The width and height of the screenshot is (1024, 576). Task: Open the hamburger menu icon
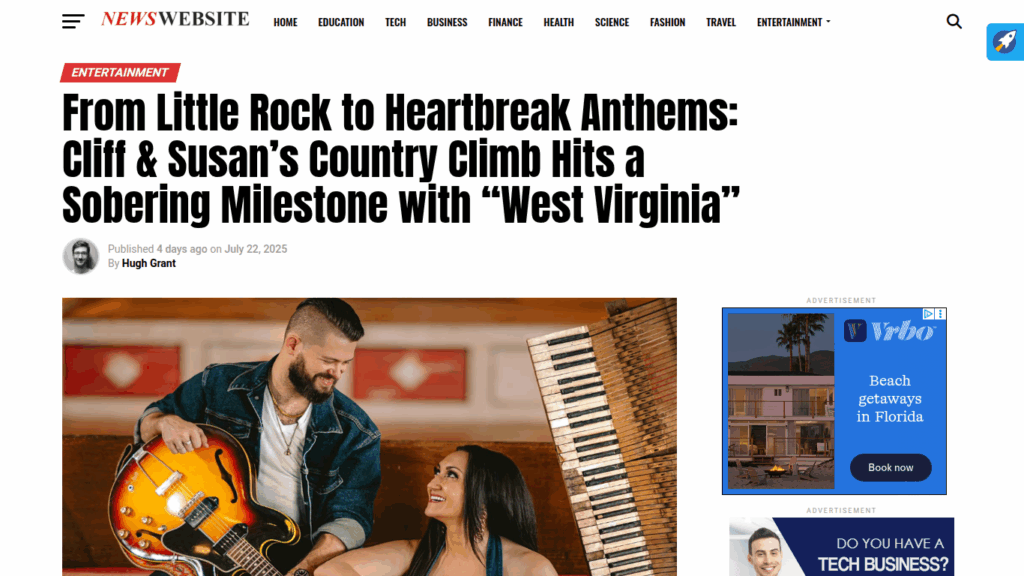click(73, 22)
